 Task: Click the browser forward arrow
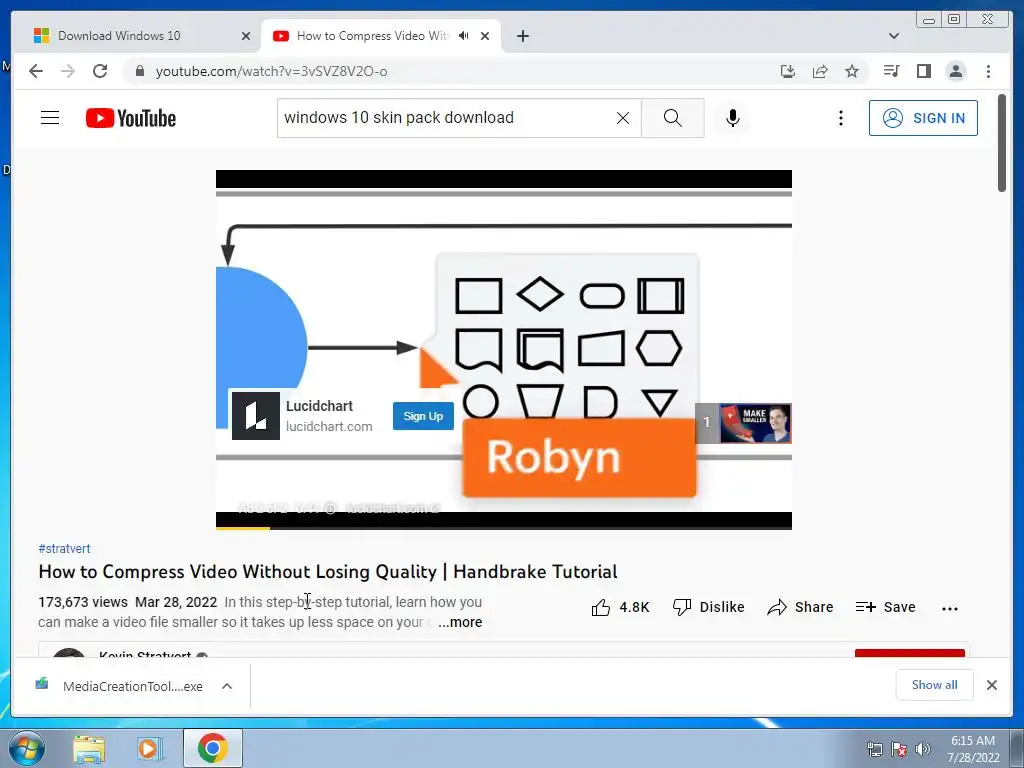click(x=68, y=71)
